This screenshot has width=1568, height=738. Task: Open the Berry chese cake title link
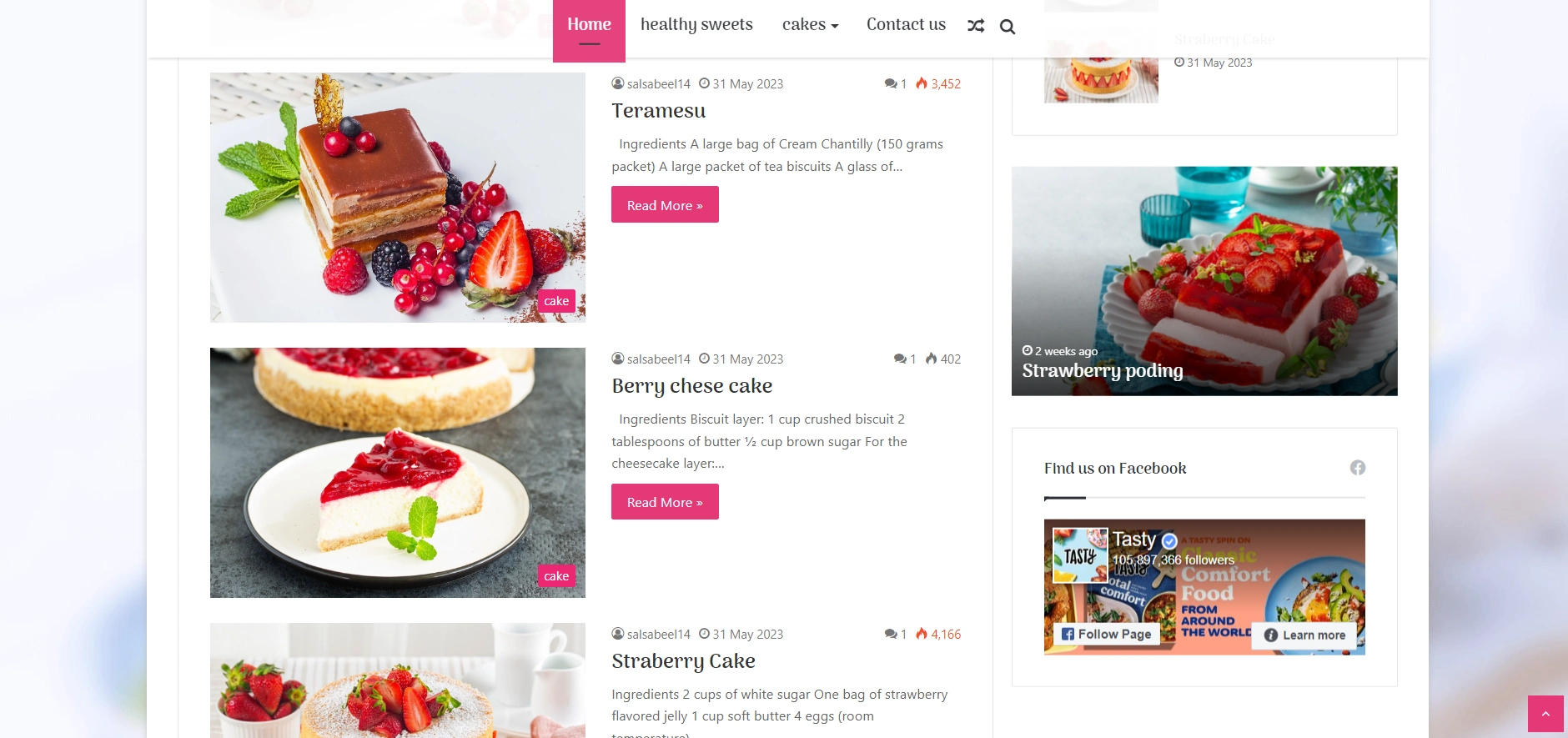[692, 386]
